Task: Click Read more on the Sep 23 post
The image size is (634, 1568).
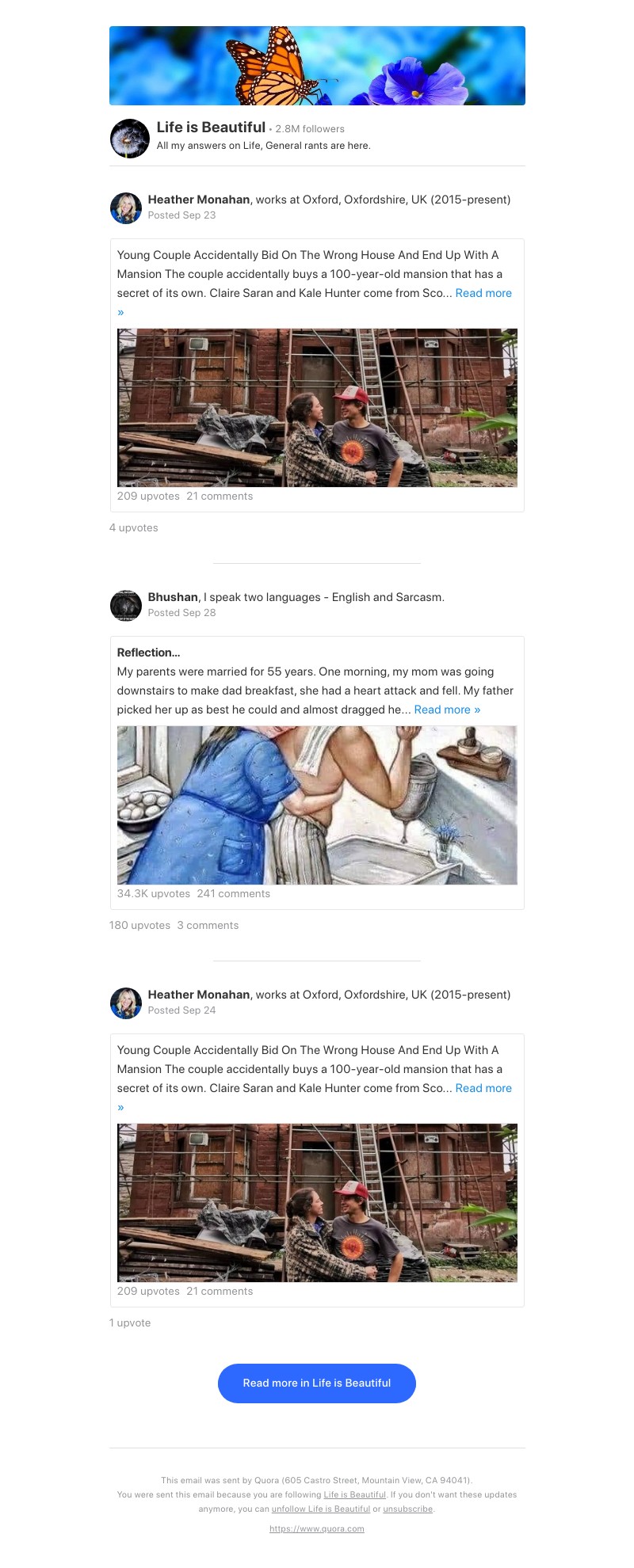Action: (483, 293)
